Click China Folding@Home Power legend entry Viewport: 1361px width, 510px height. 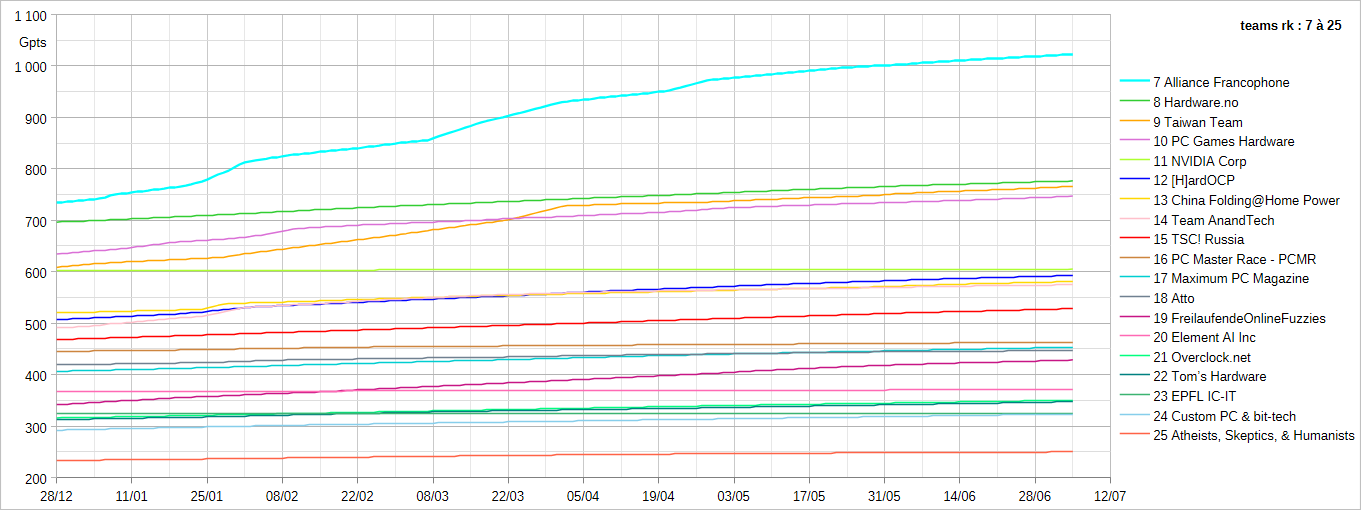(x=1230, y=201)
